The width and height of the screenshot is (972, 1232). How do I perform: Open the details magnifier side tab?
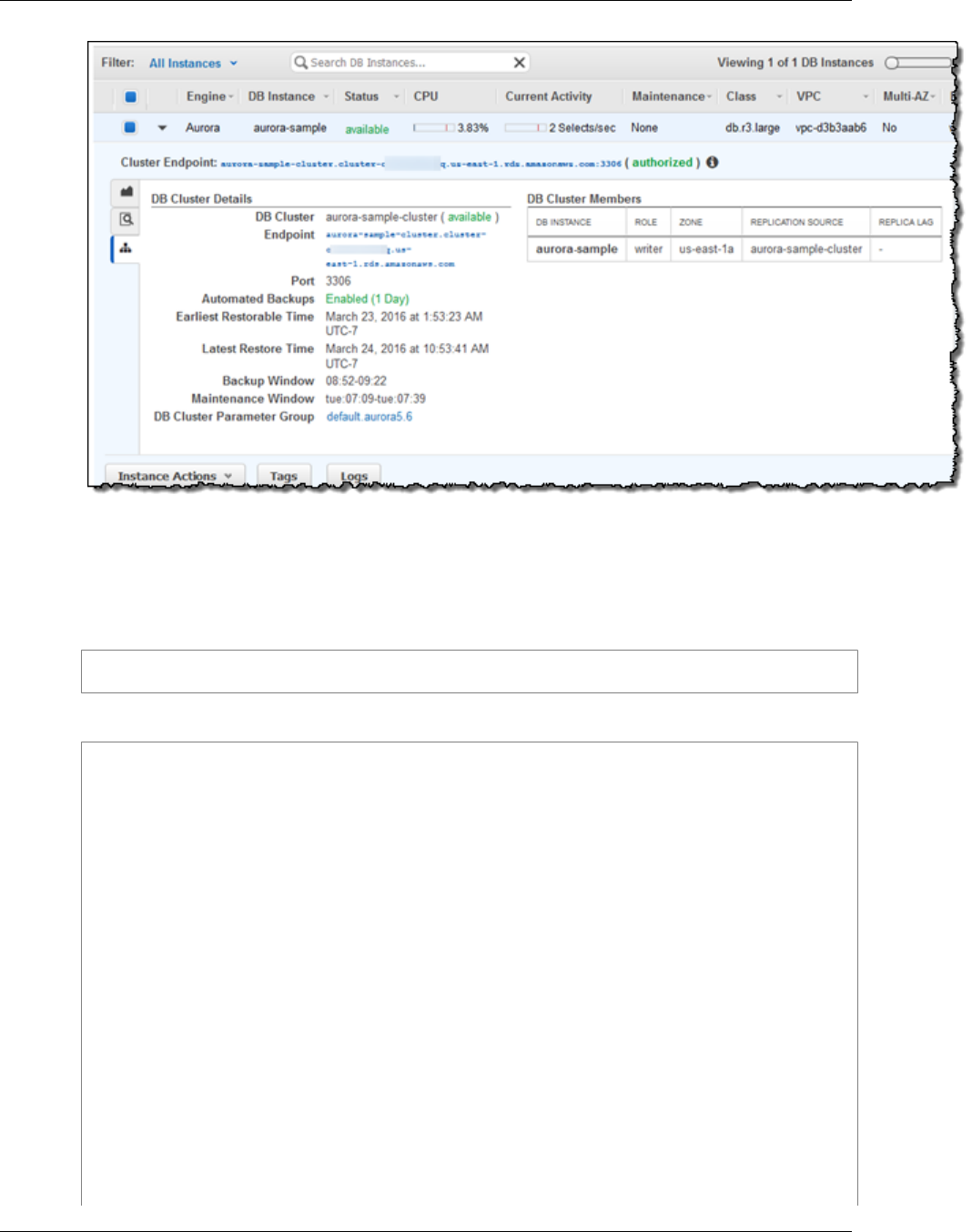coord(127,219)
